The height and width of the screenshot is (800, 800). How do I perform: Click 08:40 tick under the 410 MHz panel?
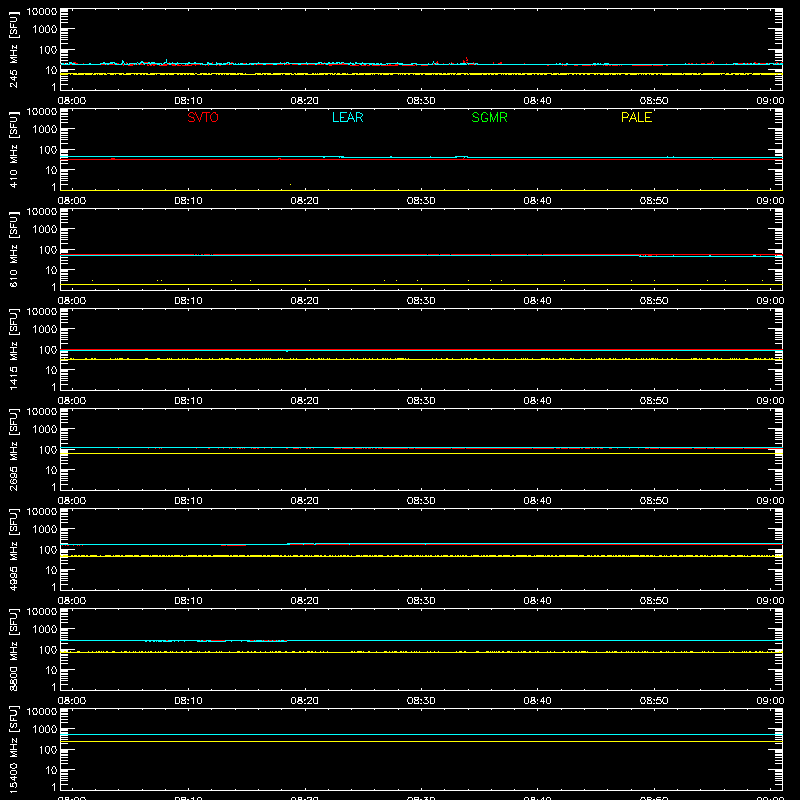click(537, 201)
